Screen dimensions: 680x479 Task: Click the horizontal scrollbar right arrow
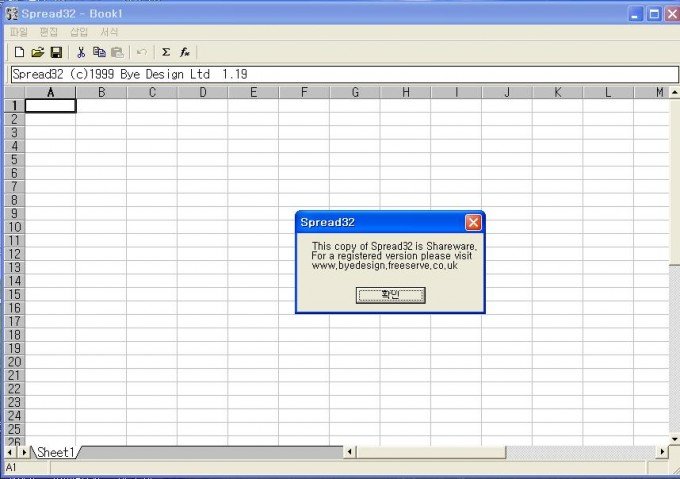[662, 452]
